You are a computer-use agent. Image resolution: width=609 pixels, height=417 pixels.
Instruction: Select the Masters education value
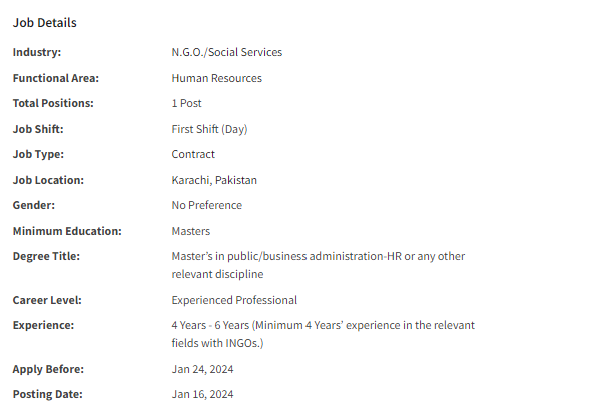pos(191,231)
